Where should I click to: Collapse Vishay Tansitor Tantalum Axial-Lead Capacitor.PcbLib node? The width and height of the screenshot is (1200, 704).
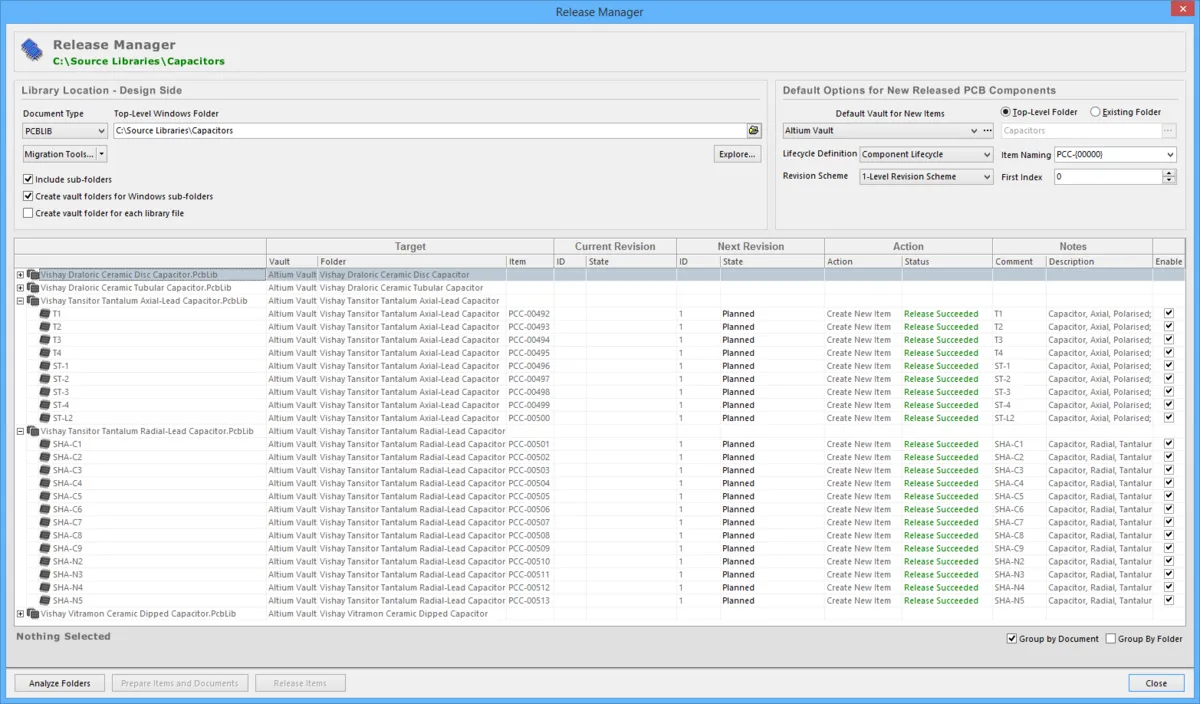pyautogui.click(x=21, y=301)
